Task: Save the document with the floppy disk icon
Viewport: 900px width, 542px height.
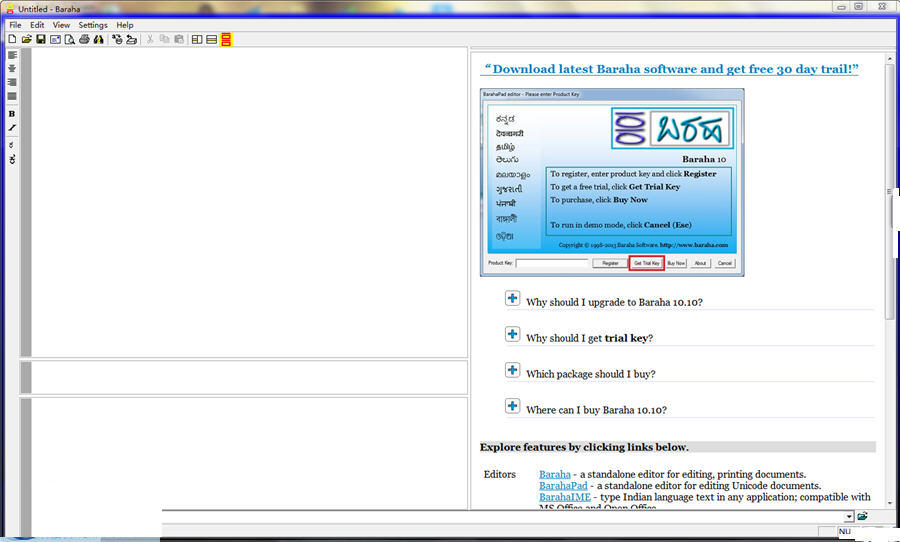Action: (x=41, y=39)
